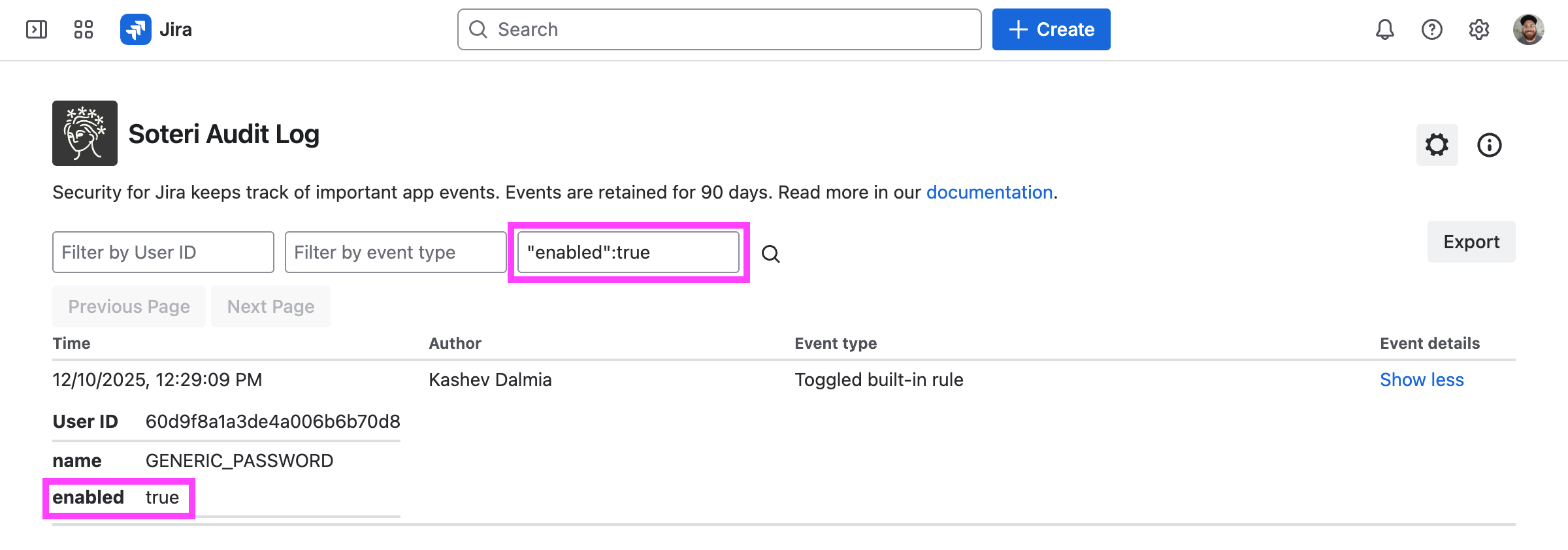Open the app switcher grid icon

pyautogui.click(x=84, y=29)
